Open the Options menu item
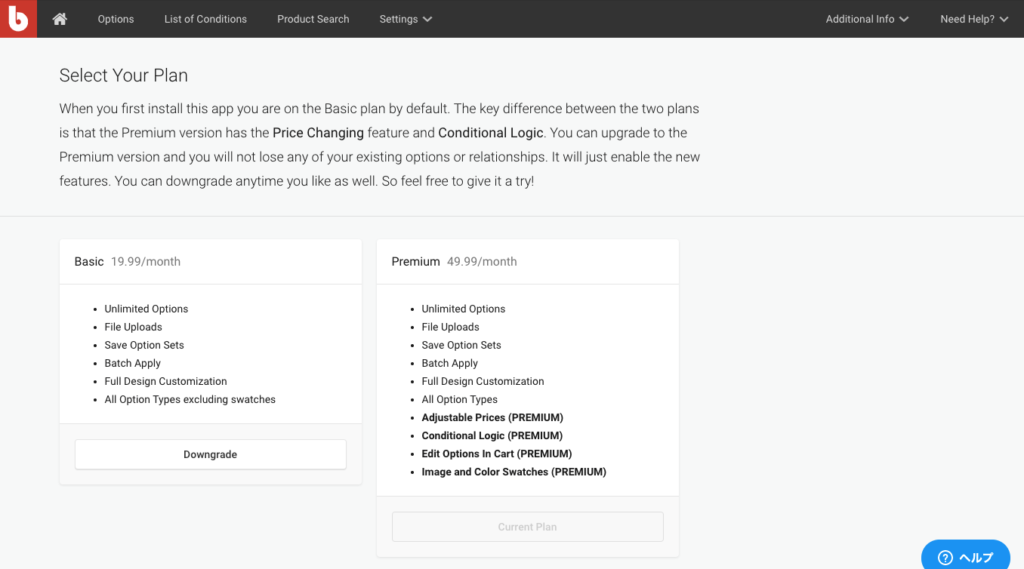1024x569 pixels. click(116, 19)
